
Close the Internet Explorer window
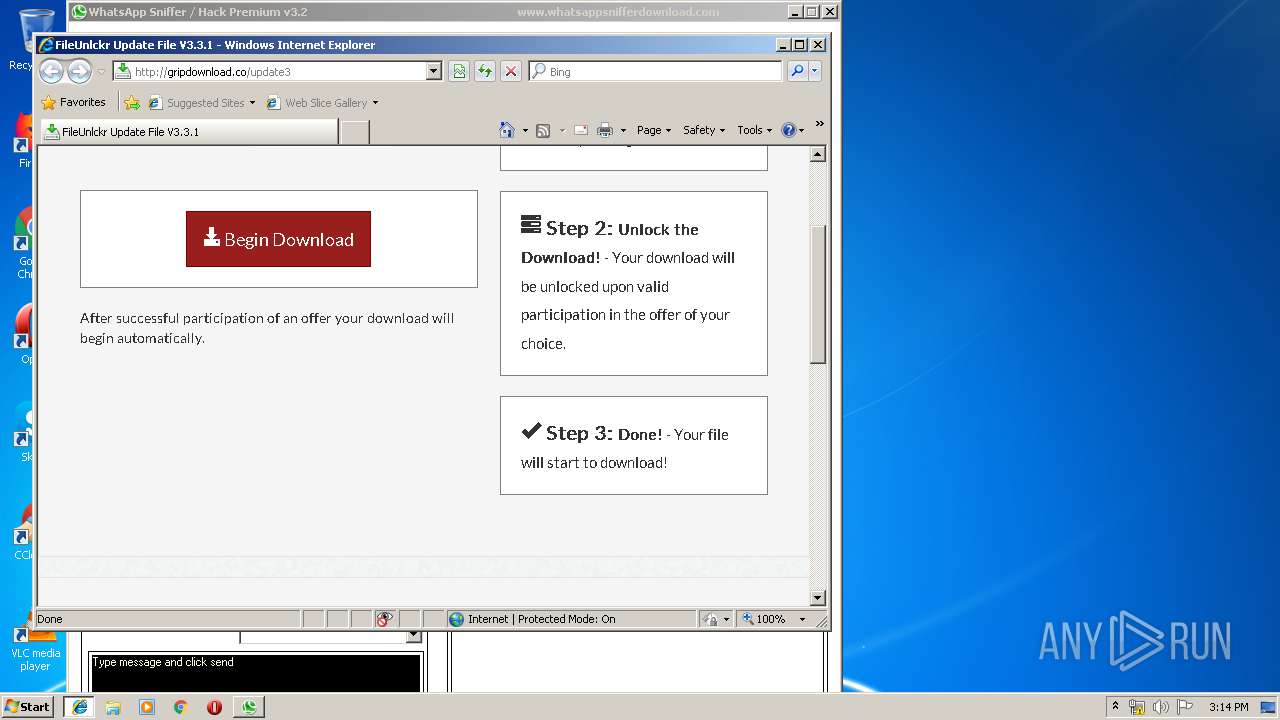coord(818,45)
